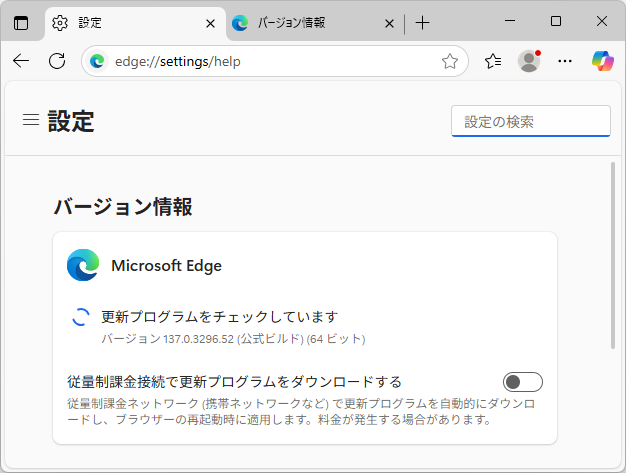This screenshot has height=473, width=626.
Task: Click the update check spinner icon
Action: pyautogui.click(x=81, y=317)
